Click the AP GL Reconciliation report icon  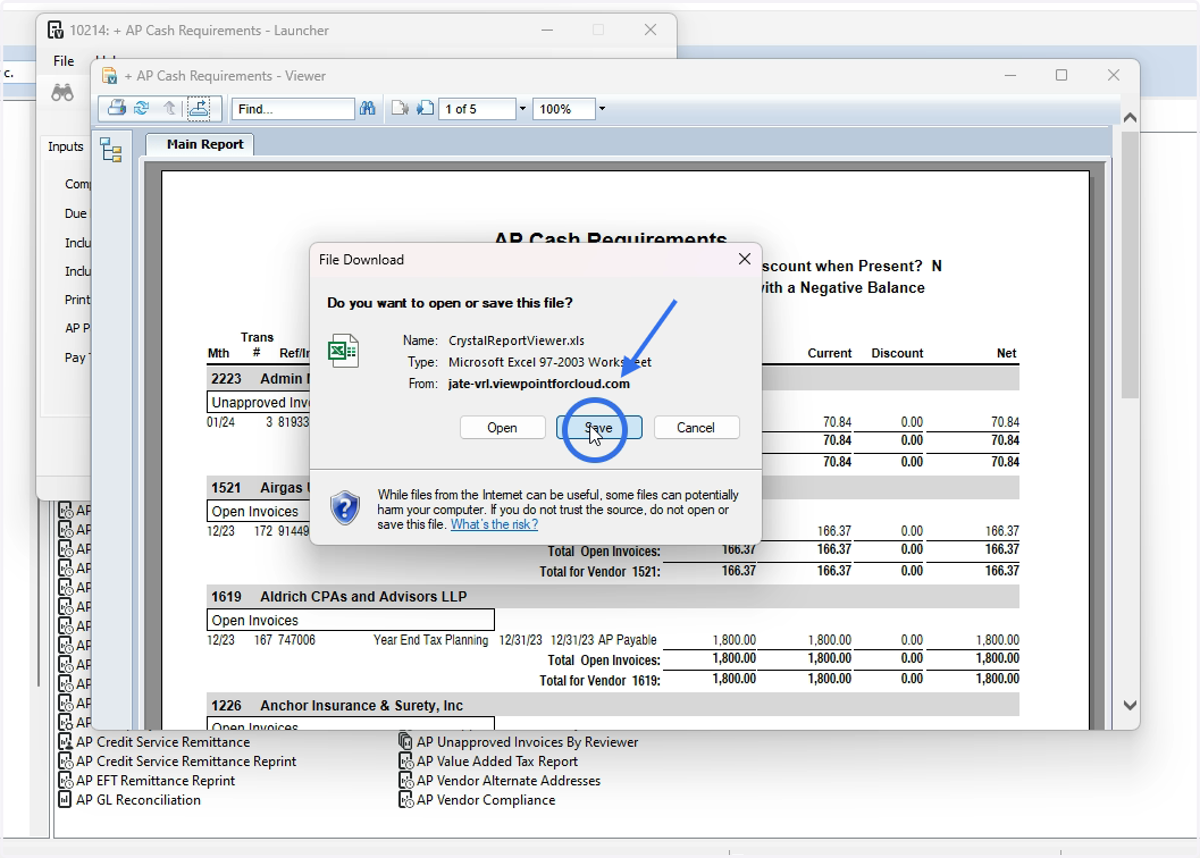(x=66, y=800)
